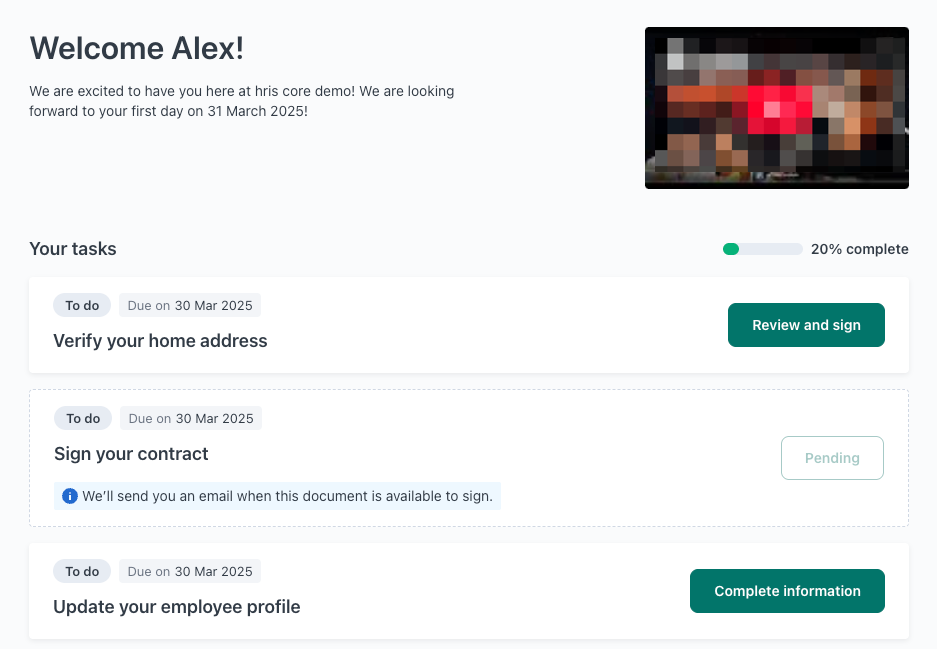Click the Welcome Alex! heading

[137, 48]
